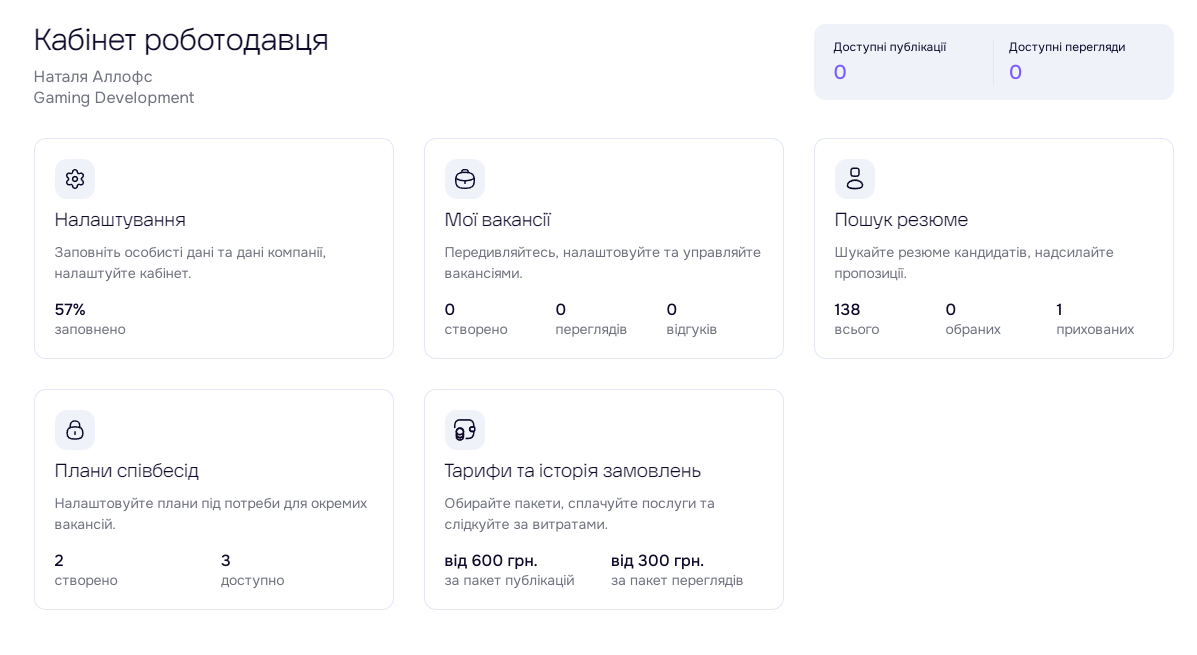Select the 138 всього resumes stat
The image size is (1197, 655).
pos(857,319)
